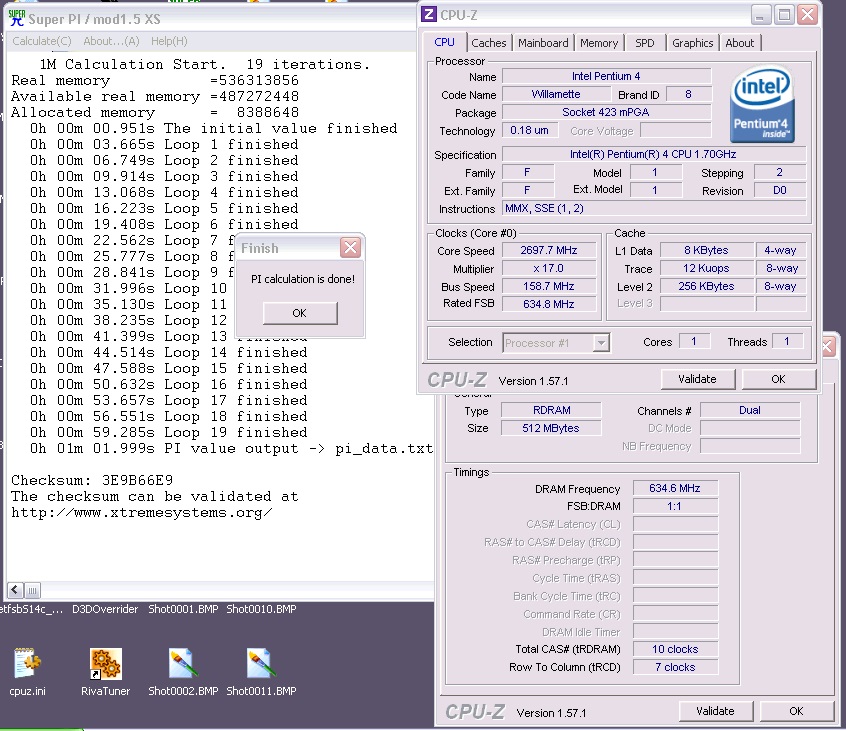The width and height of the screenshot is (846, 731).
Task: Select the Technology value 0.18 um
Action: coord(529,130)
